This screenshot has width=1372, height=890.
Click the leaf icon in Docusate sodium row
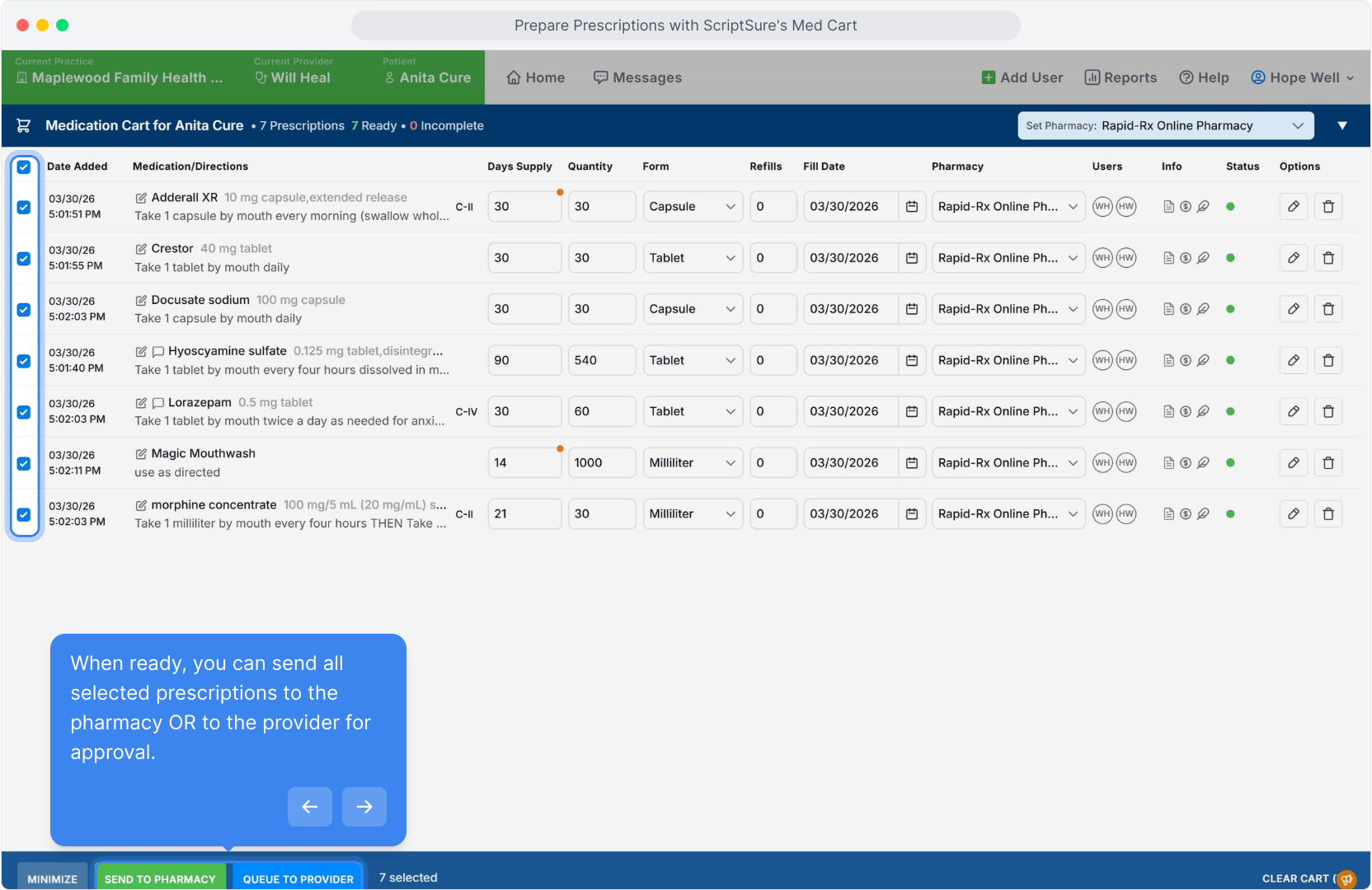tap(1203, 309)
